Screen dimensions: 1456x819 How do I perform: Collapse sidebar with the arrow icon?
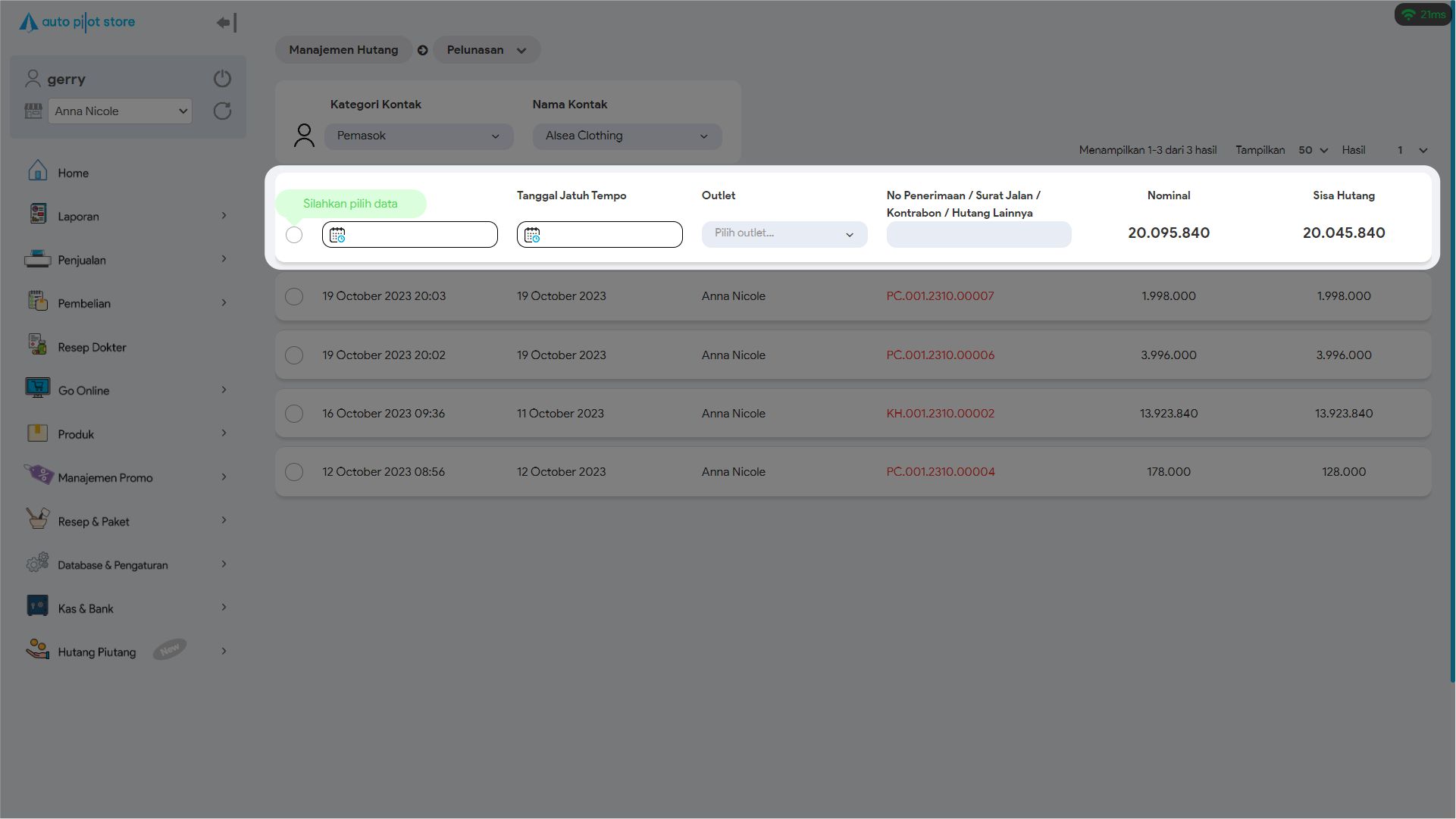226,23
